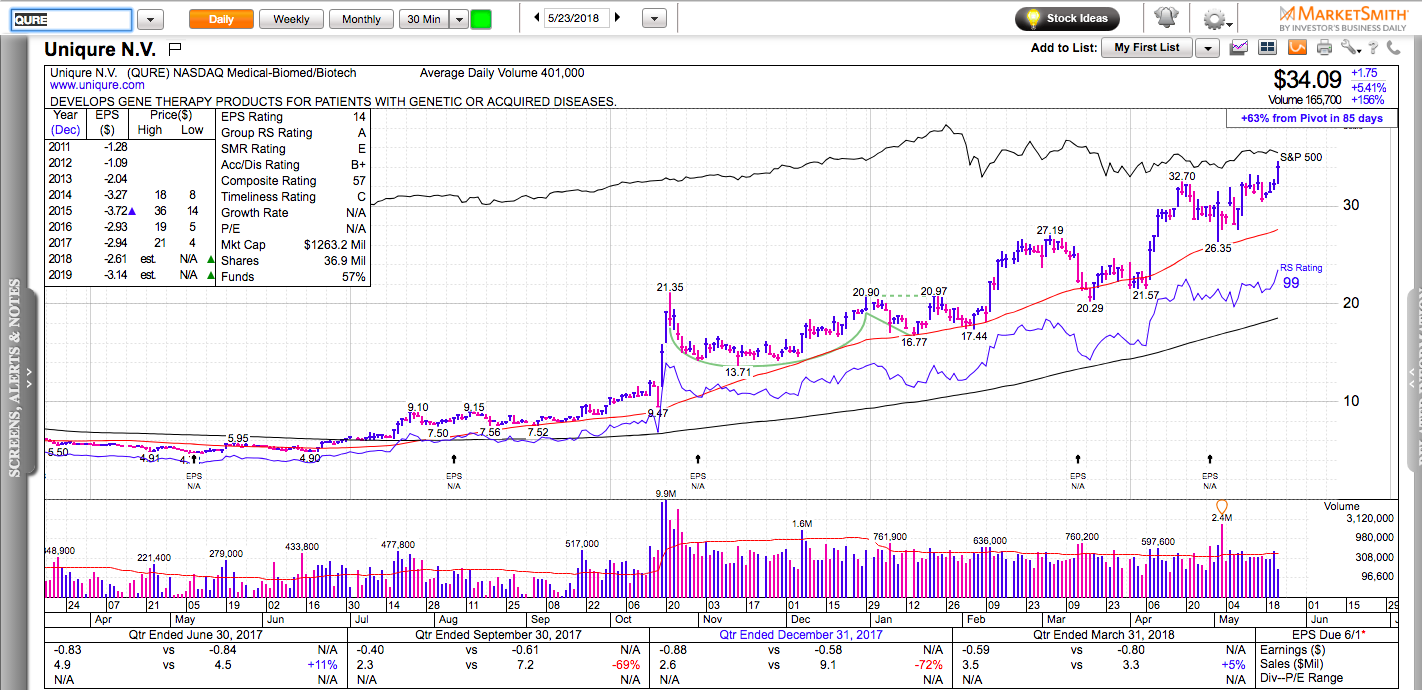1422x690 pixels.
Task: Click the 32.70 price high label
Action: pyautogui.click(x=1183, y=176)
